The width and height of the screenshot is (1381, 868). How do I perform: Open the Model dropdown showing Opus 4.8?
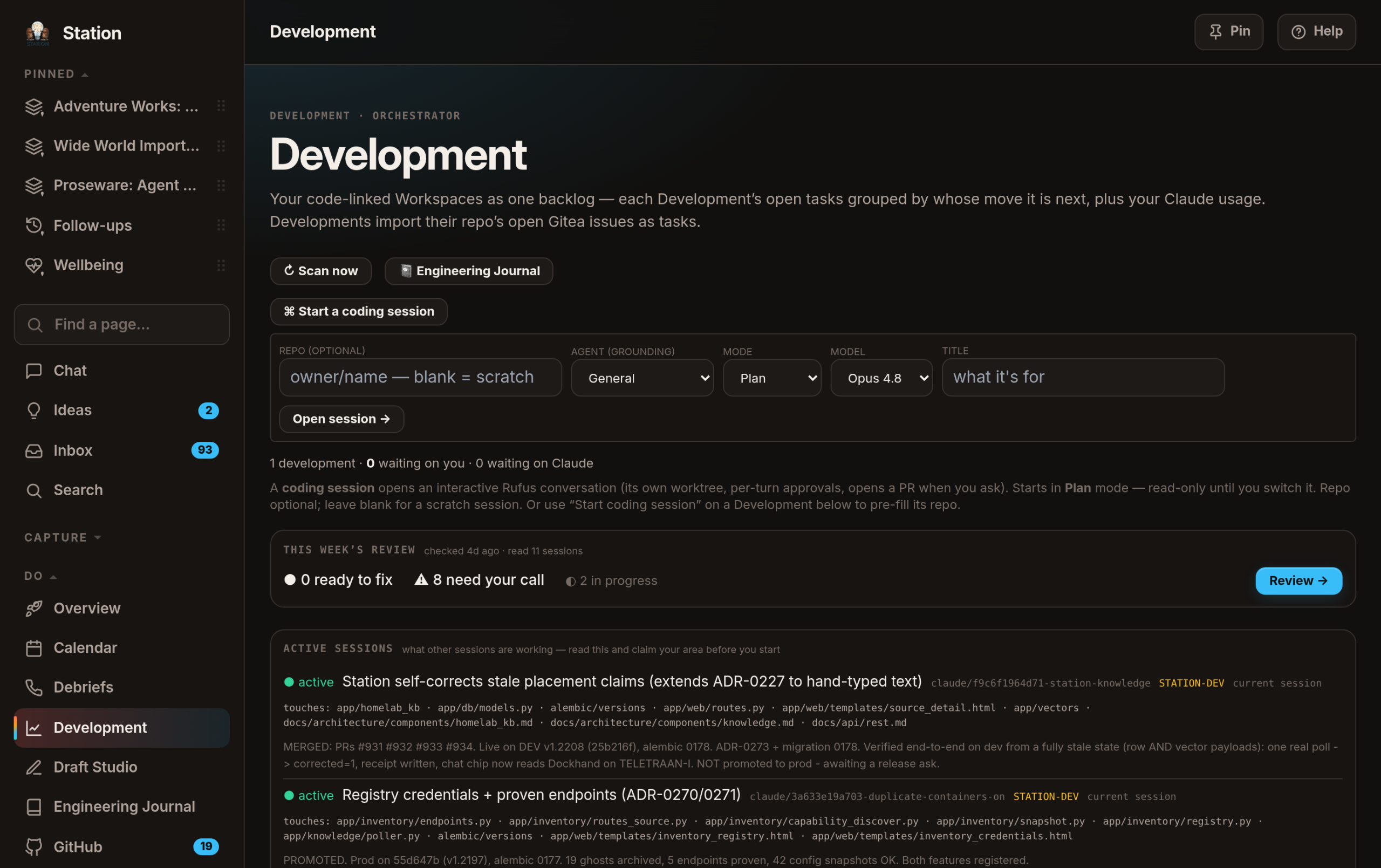click(x=881, y=378)
